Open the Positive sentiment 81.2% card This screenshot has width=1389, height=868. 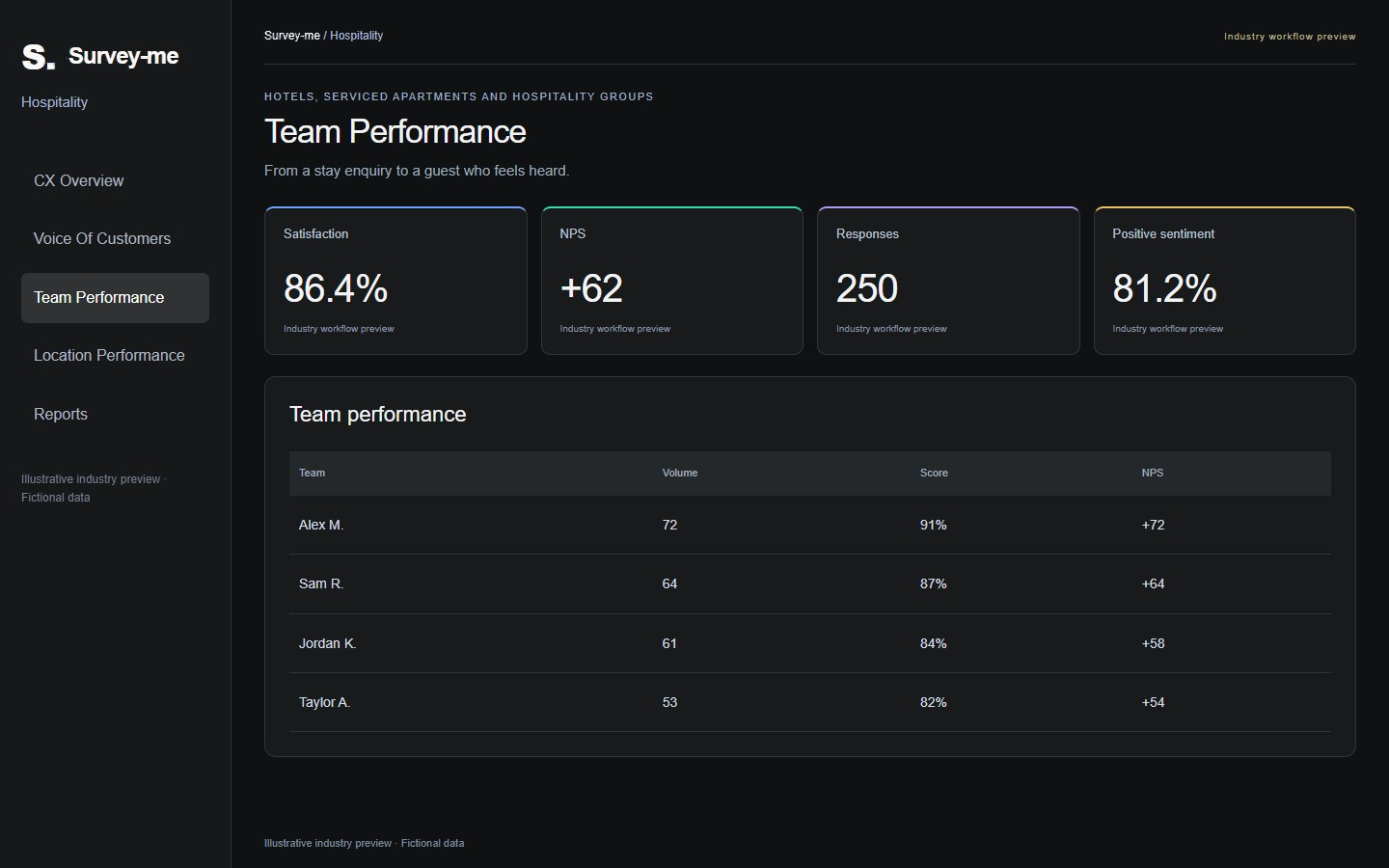(1225, 281)
